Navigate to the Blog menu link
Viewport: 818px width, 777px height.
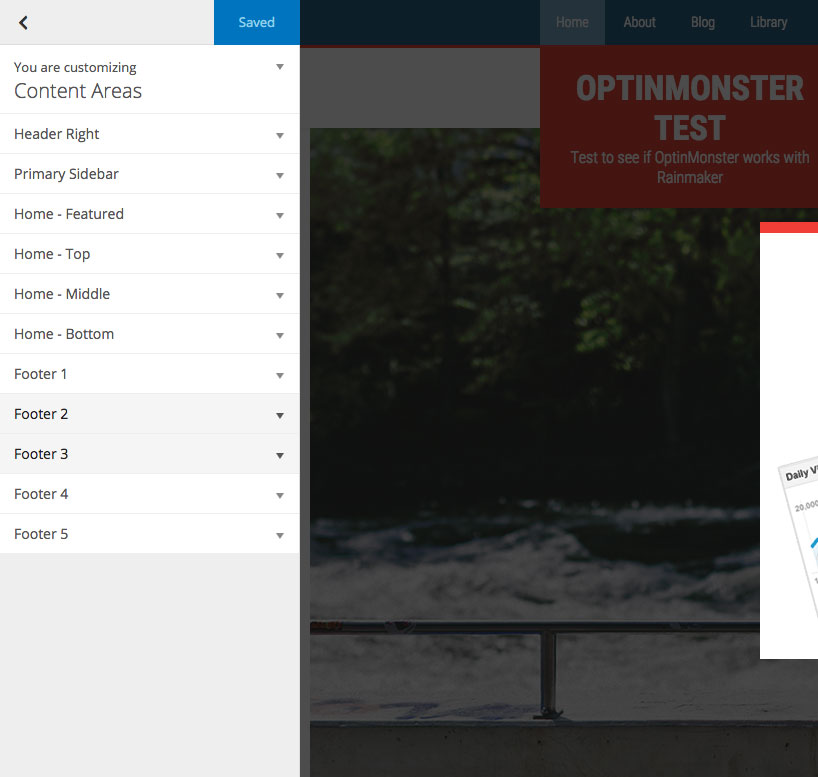[x=703, y=22]
